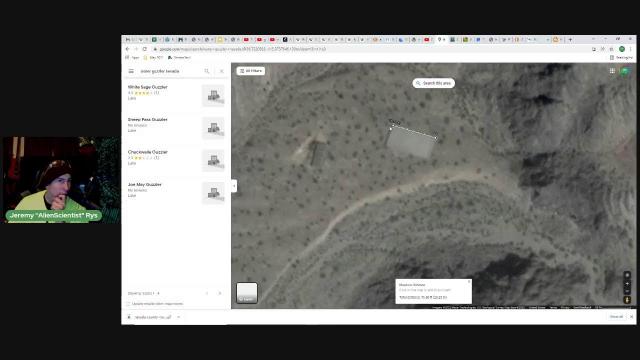Screen dimensions: 640x360
Task: Go to the next page of results
Action: click(x=220, y=293)
